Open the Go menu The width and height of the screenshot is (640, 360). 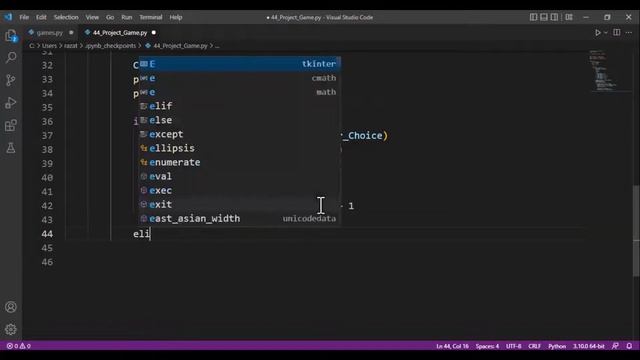tap(110, 17)
